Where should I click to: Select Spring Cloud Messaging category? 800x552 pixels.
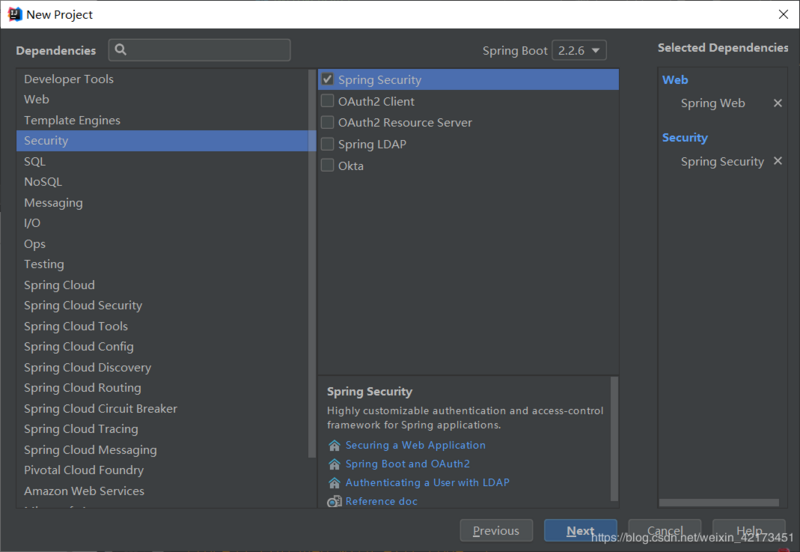pos(163,450)
